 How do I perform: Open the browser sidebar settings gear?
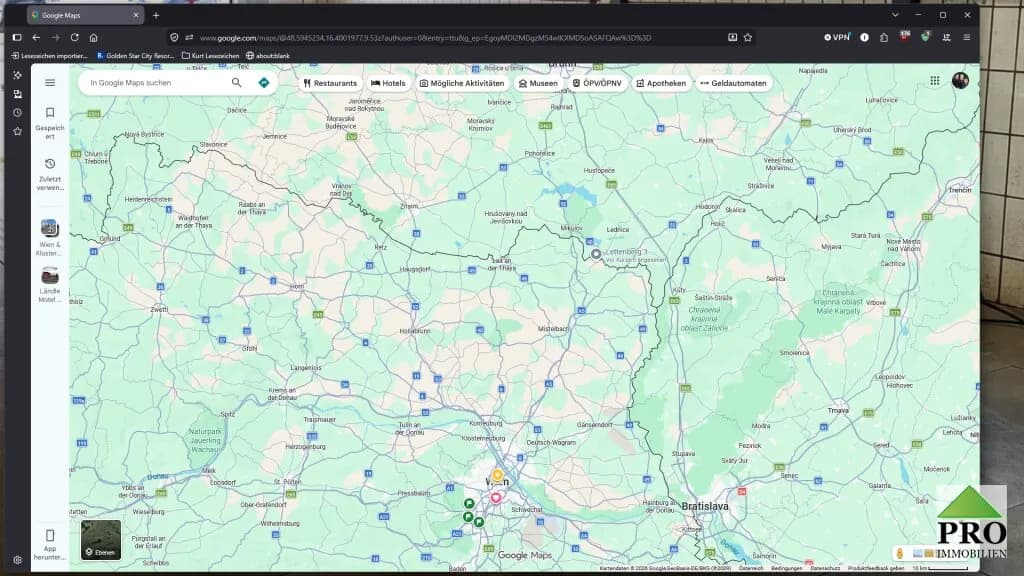(18, 560)
